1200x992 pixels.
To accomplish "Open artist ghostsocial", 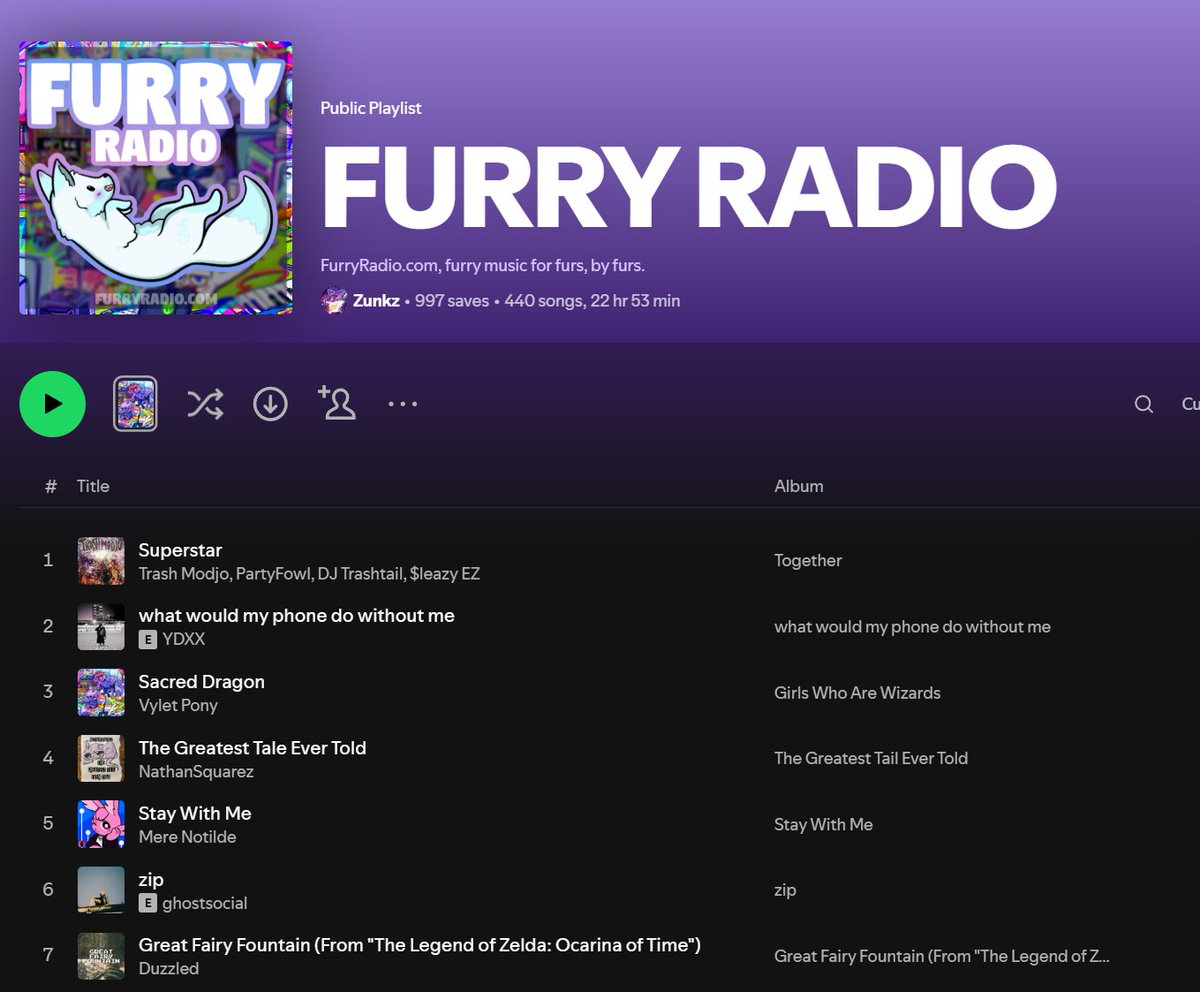I will click(x=204, y=903).
